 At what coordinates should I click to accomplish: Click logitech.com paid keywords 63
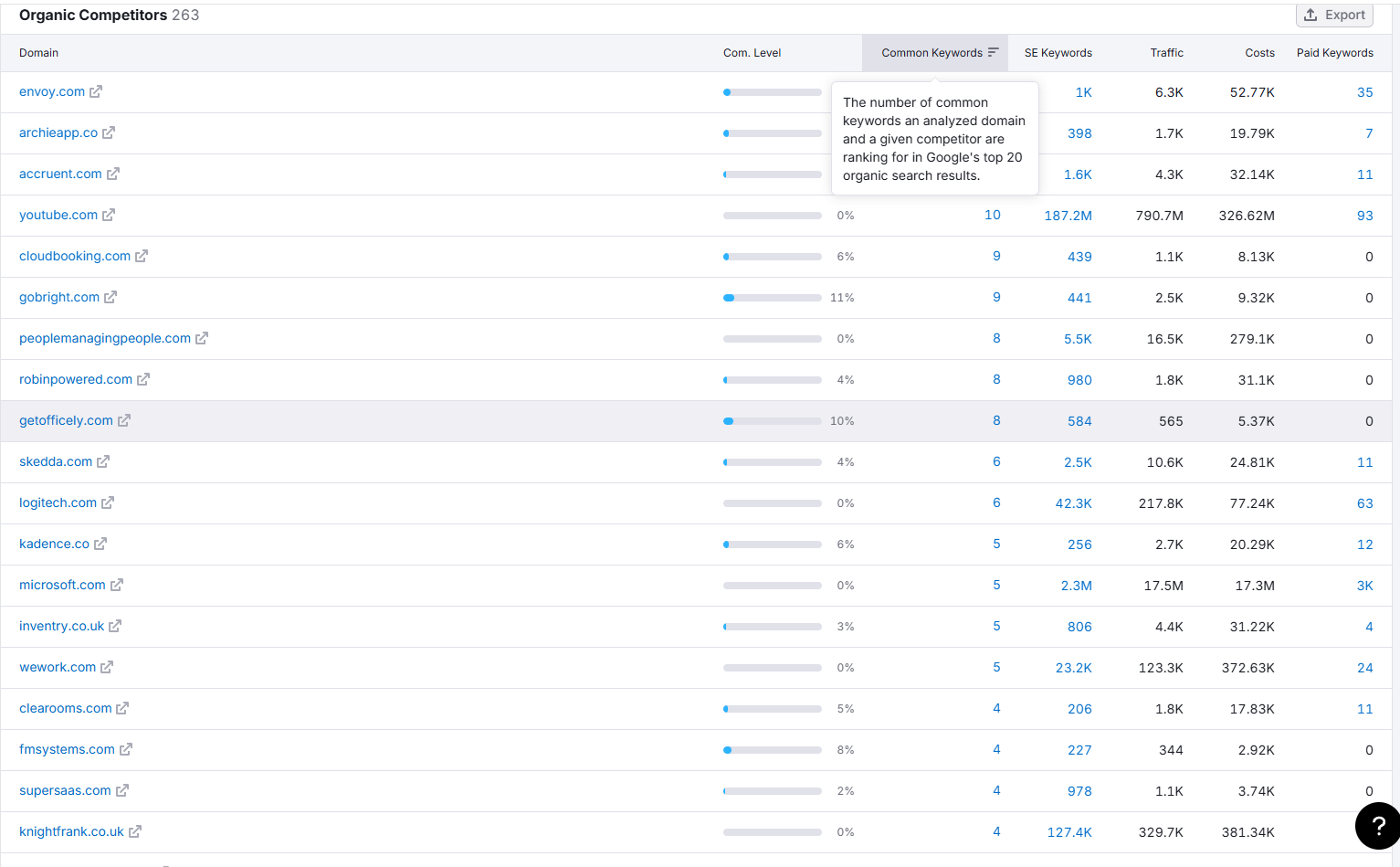pyautogui.click(x=1364, y=503)
